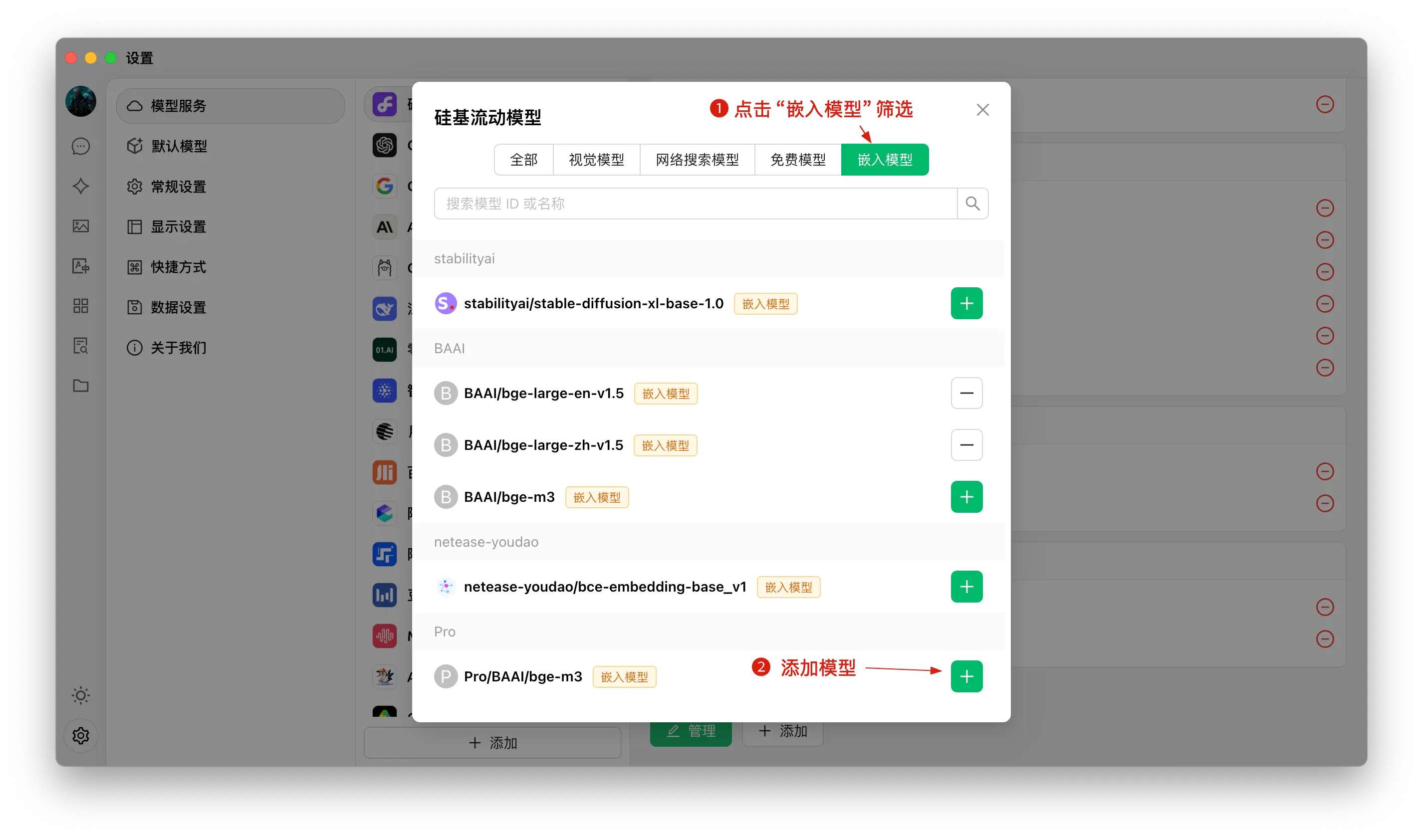1423x840 pixels.
Task: Focus the model ID search field
Action: (x=695, y=203)
